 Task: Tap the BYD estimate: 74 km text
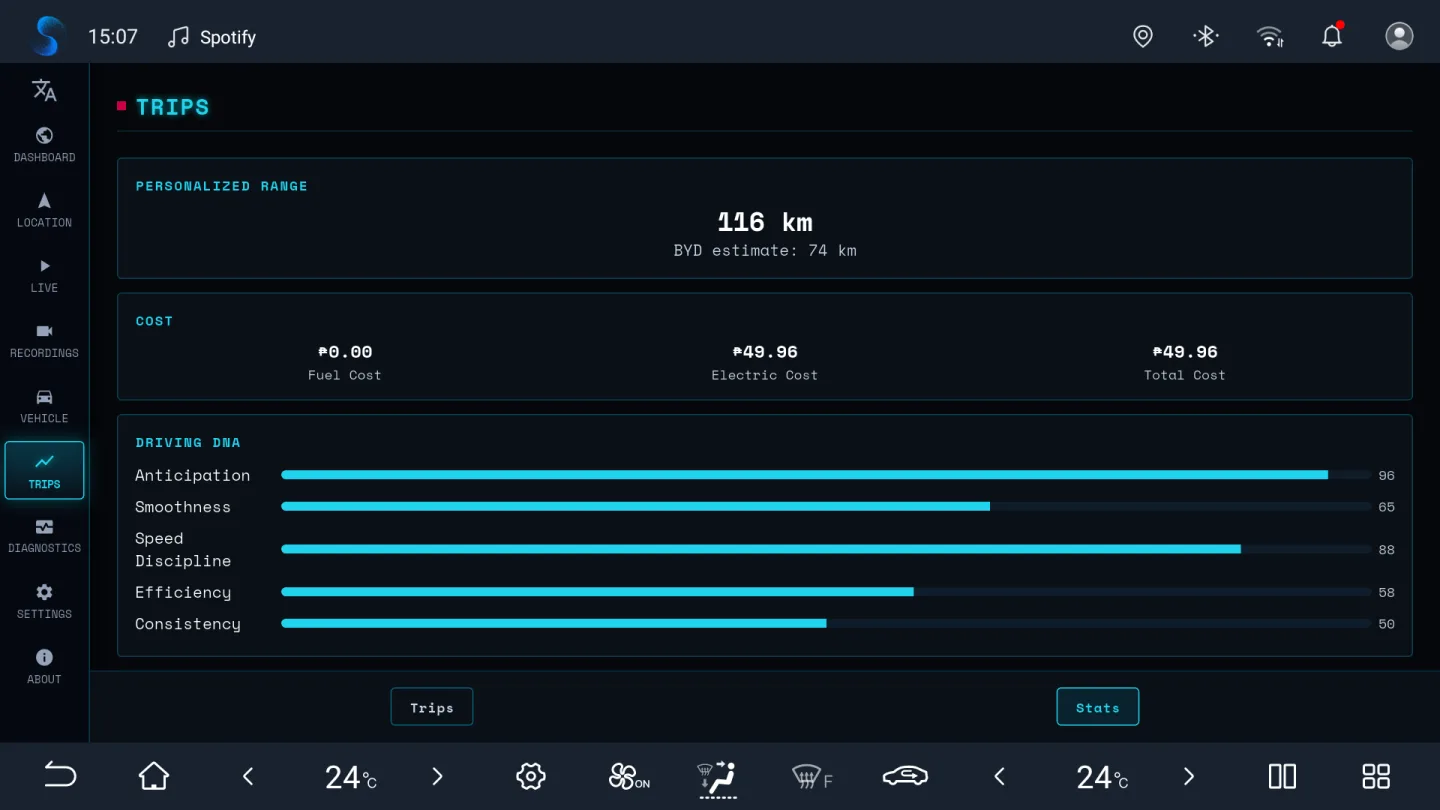[765, 250]
